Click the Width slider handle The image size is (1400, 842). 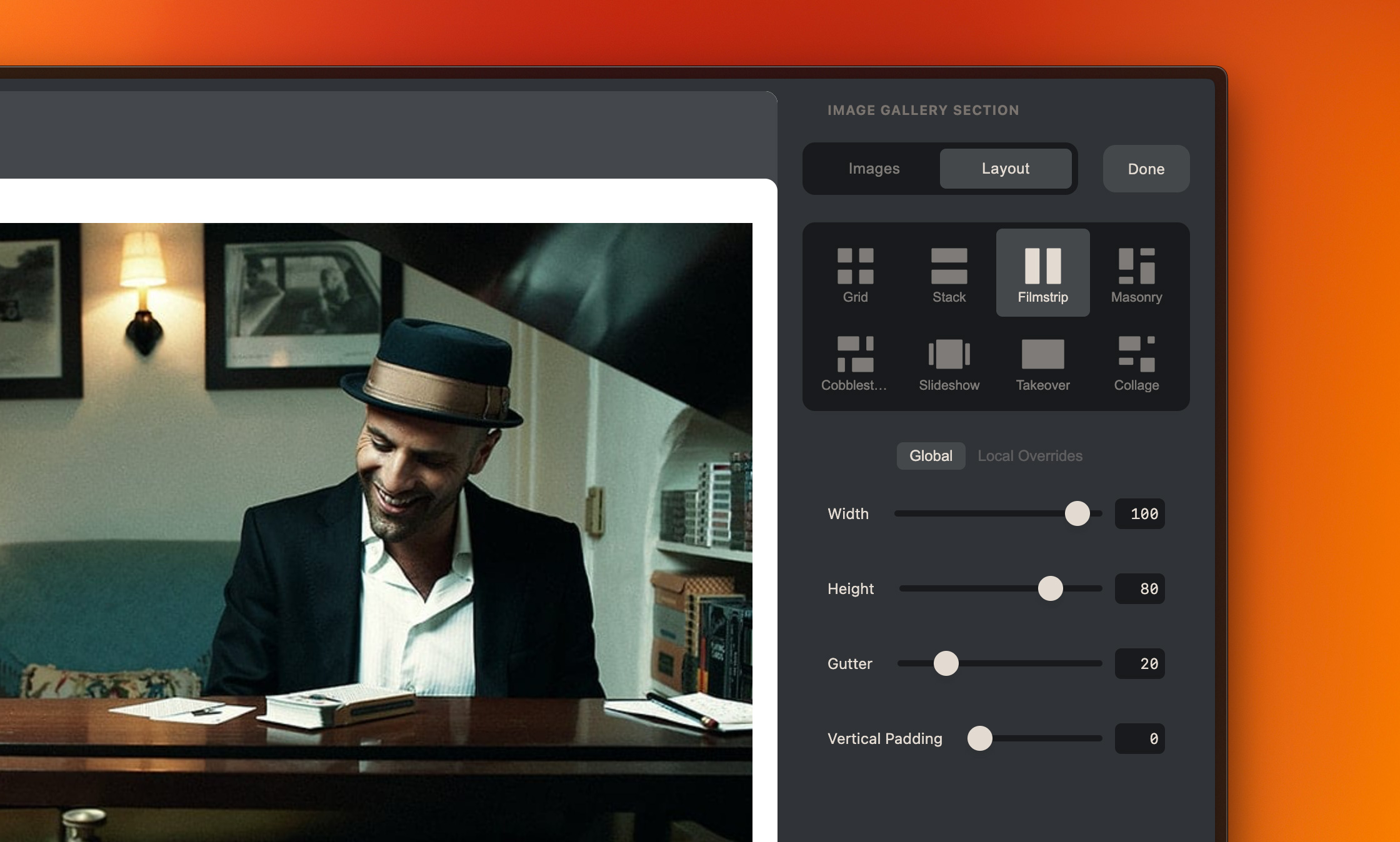(x=1077, y=513)
